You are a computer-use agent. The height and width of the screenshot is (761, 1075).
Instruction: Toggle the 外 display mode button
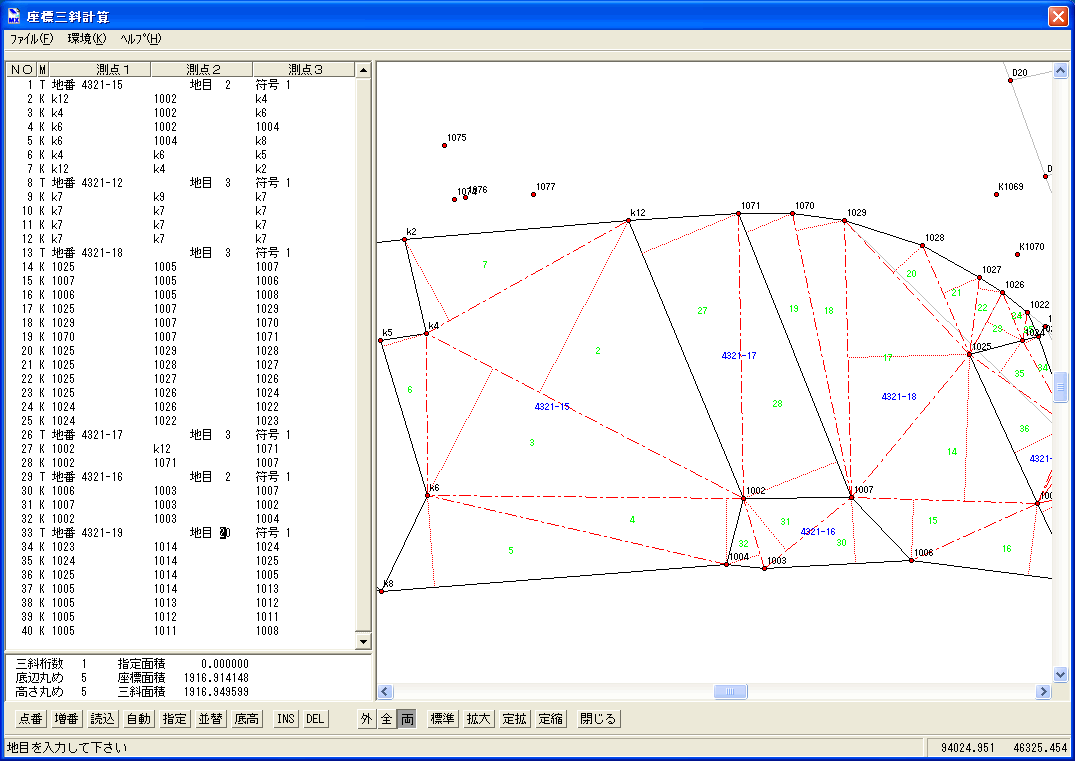click(367, 719)
